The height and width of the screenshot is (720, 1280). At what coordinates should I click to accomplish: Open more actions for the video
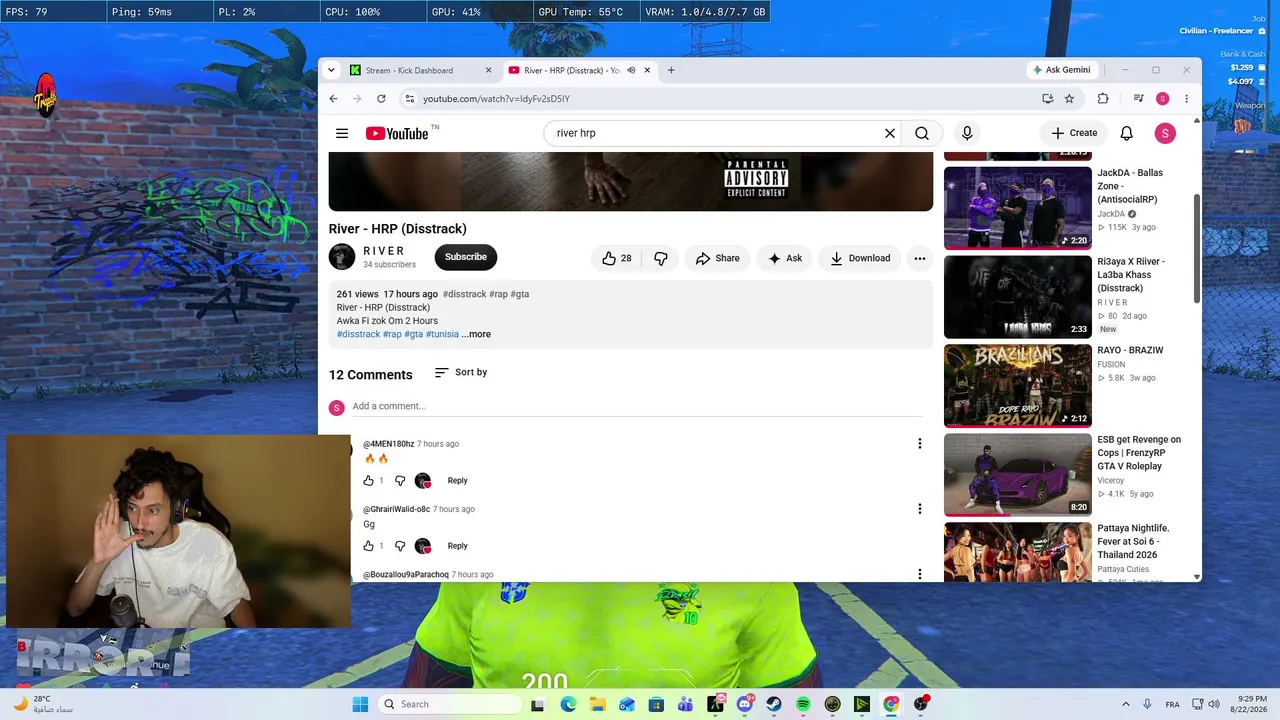pyautogui.click(x=919, y=258)
